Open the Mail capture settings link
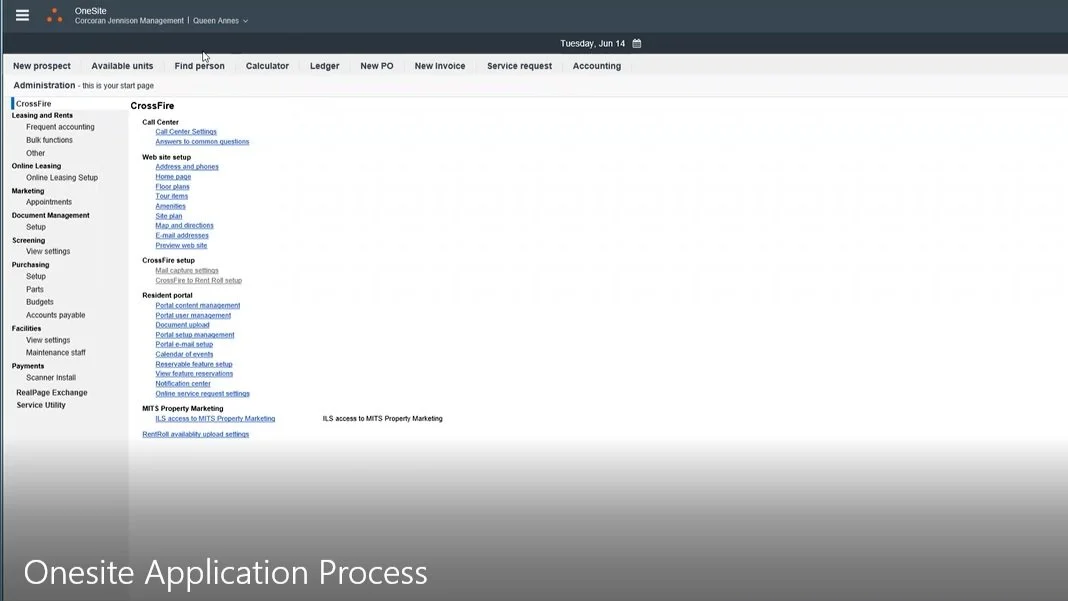Image resolution: width=1068 pixels, height=601 pixels. pyautogui.click(x=187, y=271)
